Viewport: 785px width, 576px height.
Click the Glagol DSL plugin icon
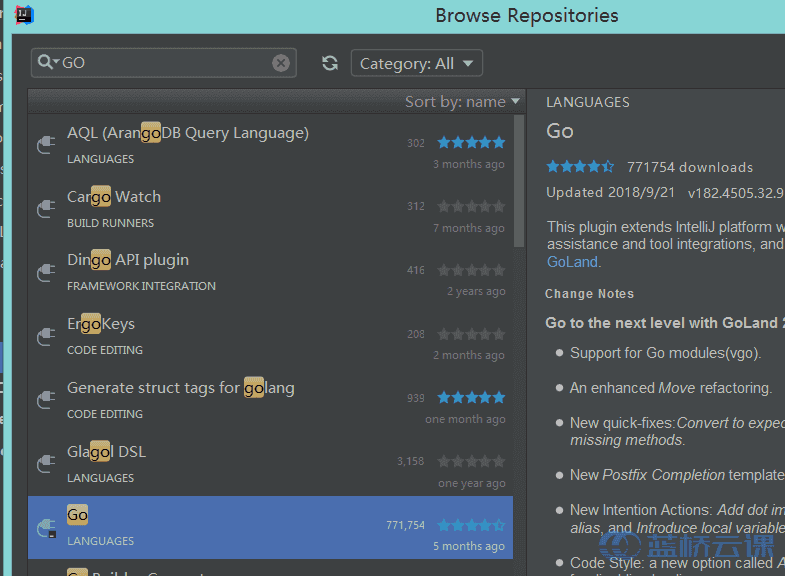[x=46, y=464]
